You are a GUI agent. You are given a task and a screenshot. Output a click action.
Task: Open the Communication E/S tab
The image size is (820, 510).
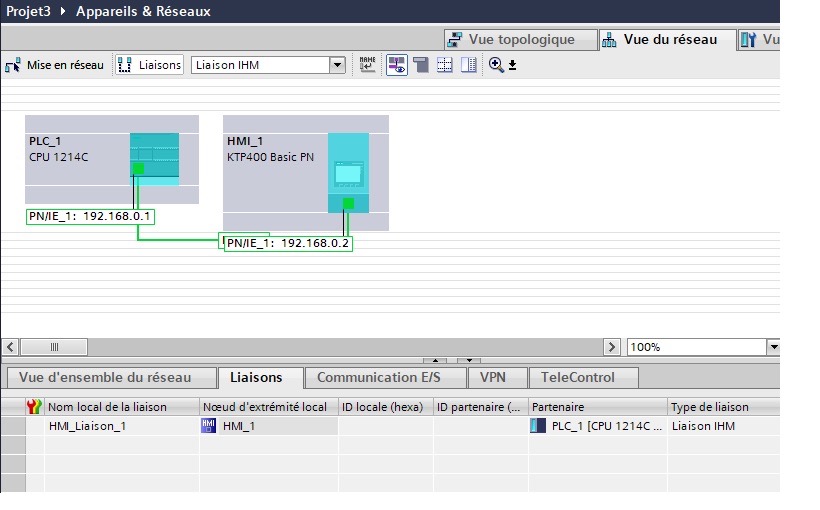(378, 378)
